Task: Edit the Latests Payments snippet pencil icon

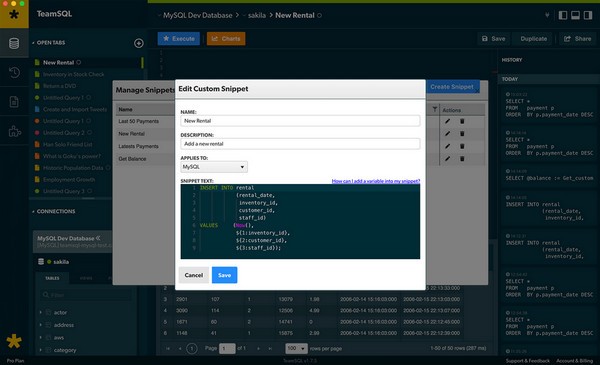Action: point(447,146)
